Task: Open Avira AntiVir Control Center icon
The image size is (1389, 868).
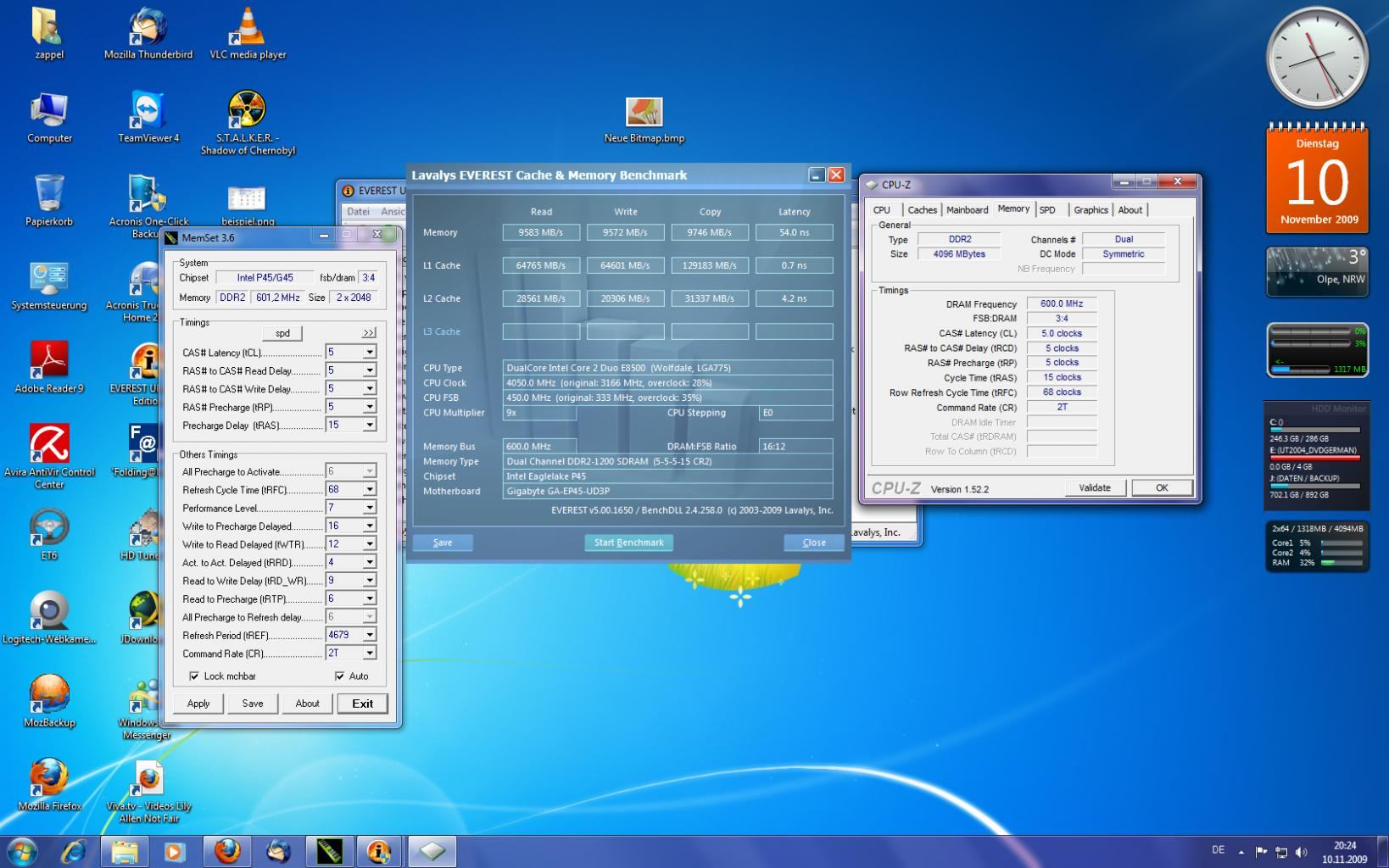Action: click(49, 444)
